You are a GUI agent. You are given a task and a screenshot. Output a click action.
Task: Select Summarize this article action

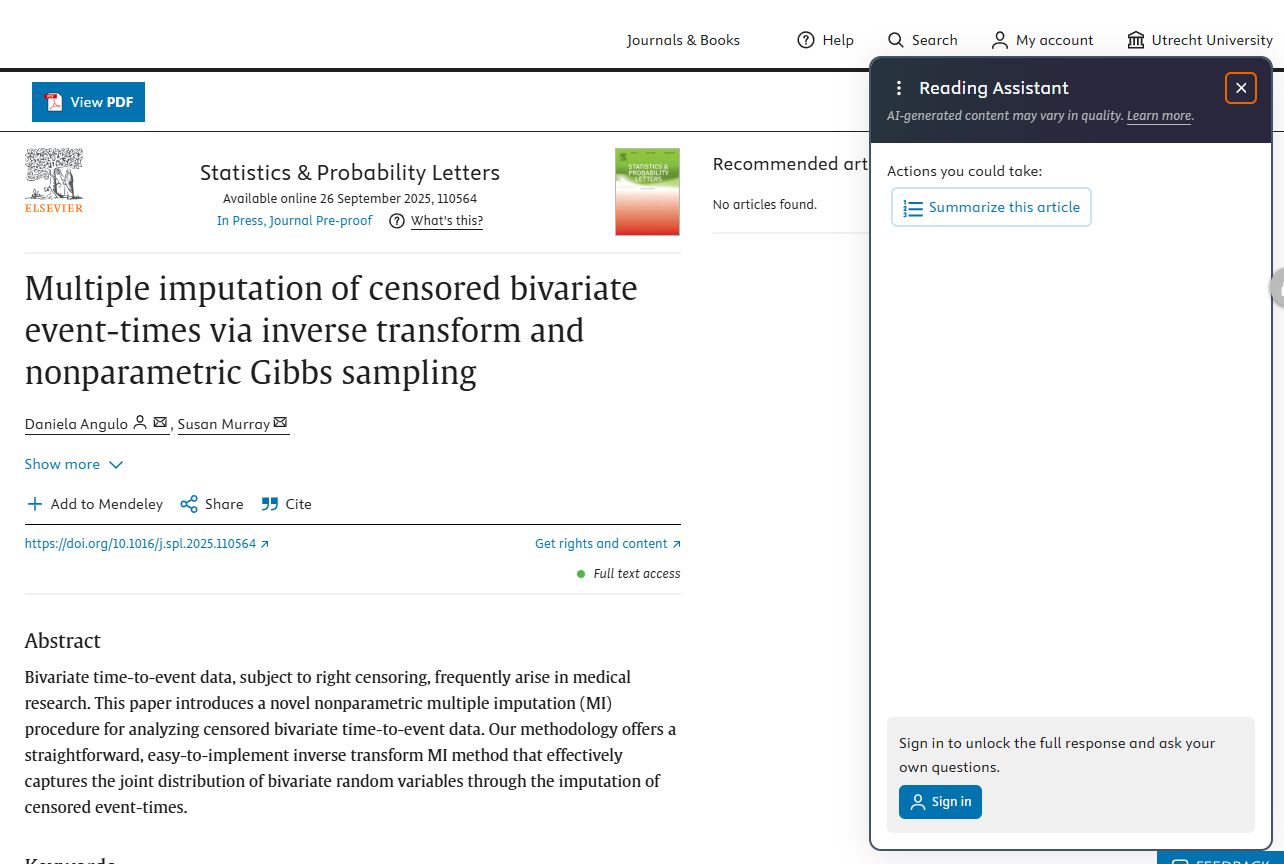coord(991,207)
